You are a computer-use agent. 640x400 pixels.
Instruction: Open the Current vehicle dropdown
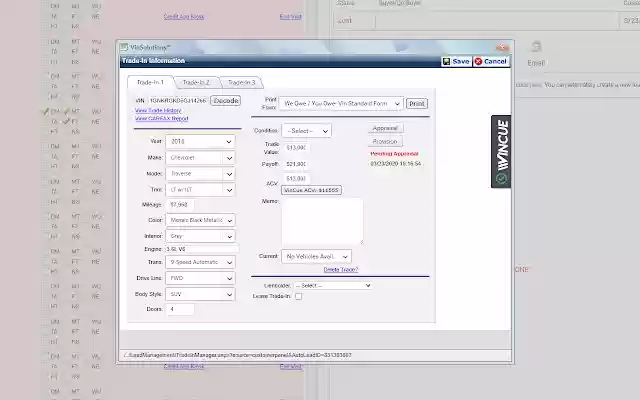coord(316,257)
